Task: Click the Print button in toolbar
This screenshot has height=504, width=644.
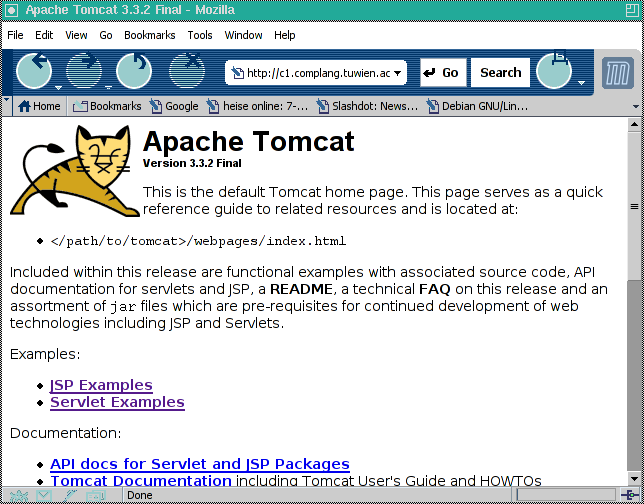Action: coord(554,71)
